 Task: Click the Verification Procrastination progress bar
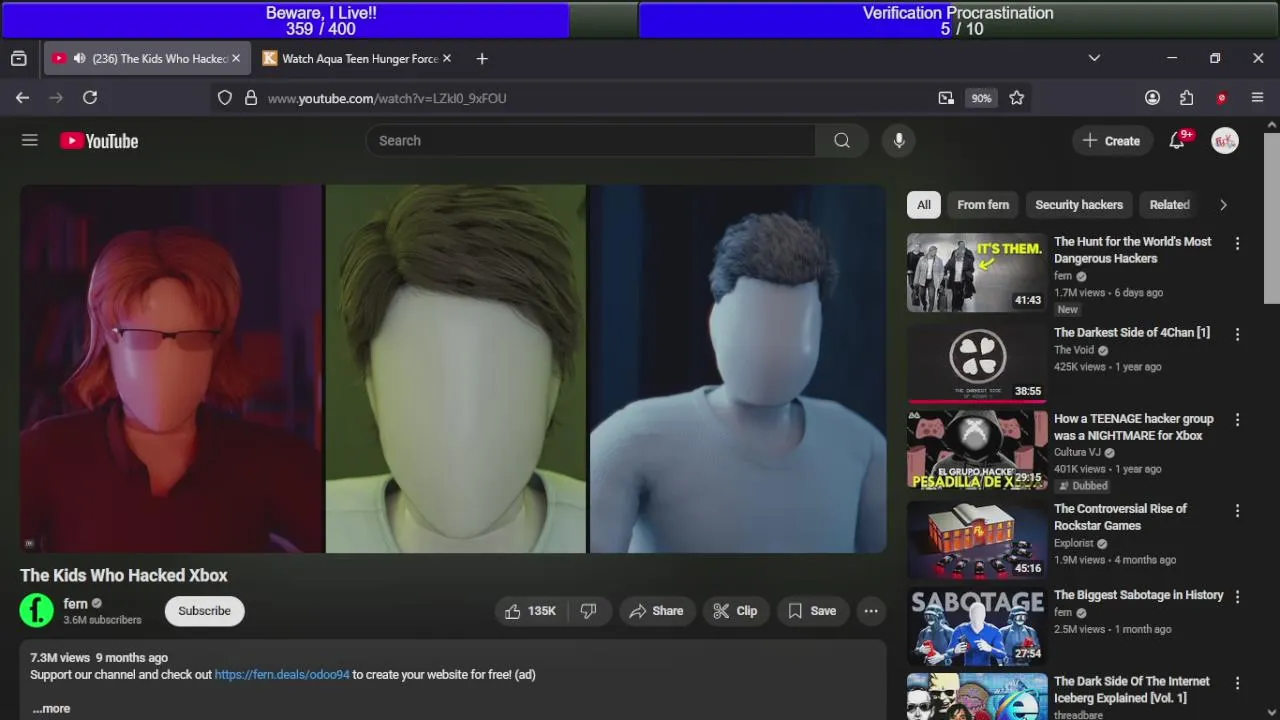(958, 20)
